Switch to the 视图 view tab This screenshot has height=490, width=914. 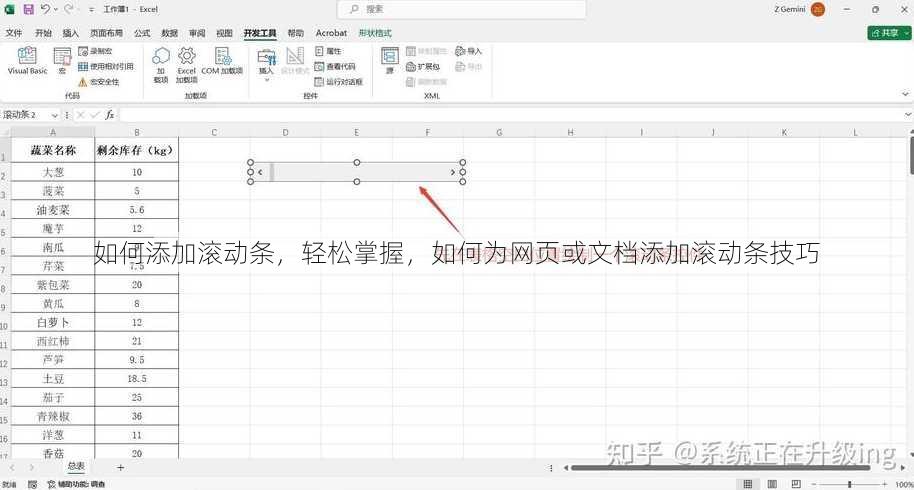point(224,33)
